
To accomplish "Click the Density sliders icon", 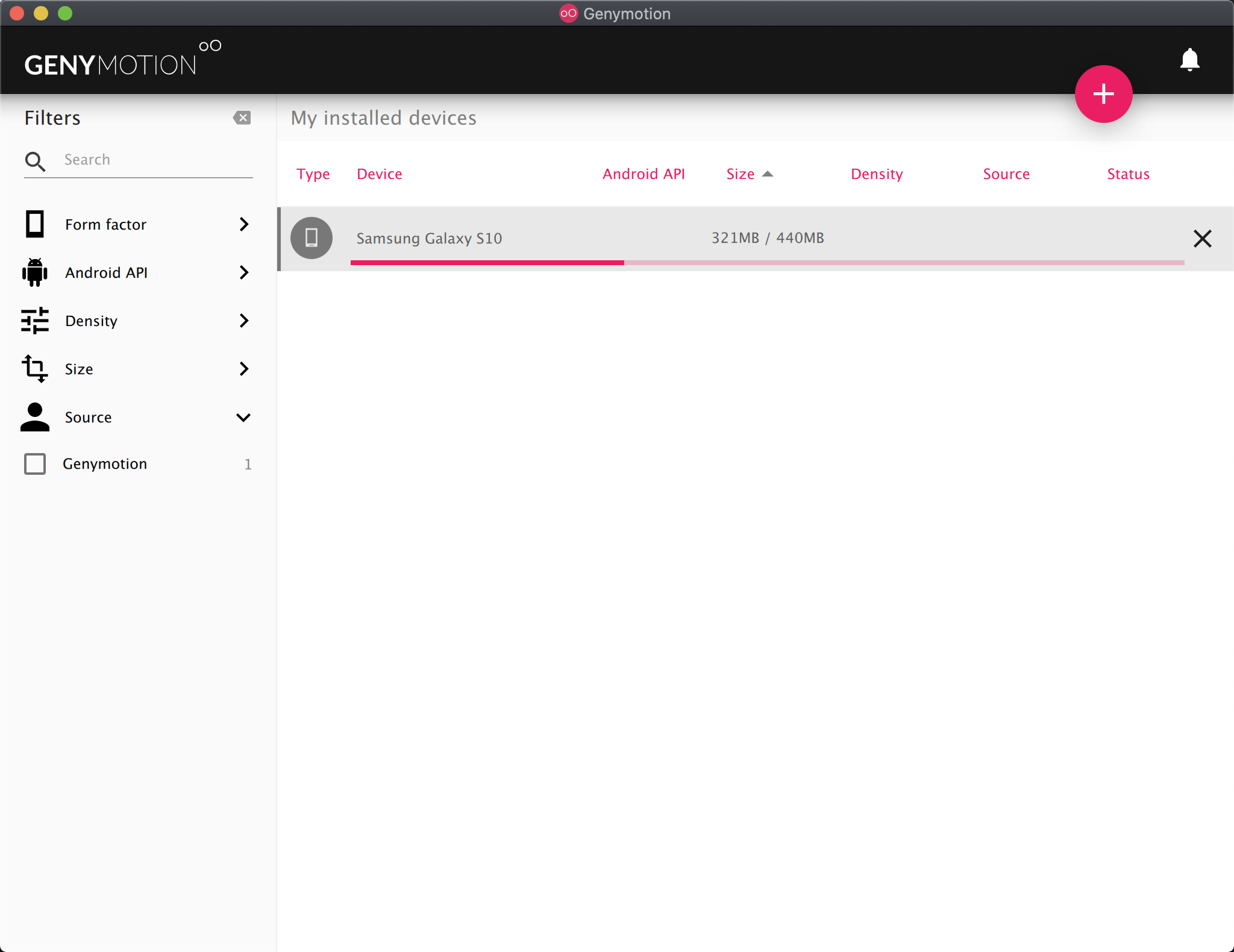I will (35, 321).
